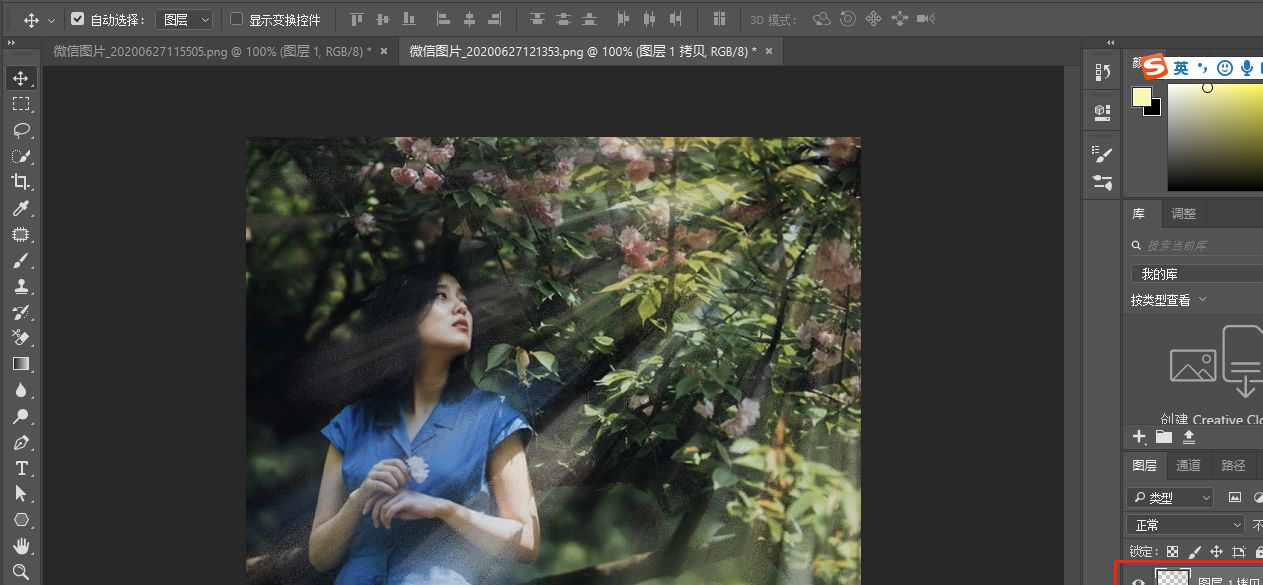Select the Horizontal Type tool
The width and height of the screenshot is (1263, 585).
tap(21, 468)
